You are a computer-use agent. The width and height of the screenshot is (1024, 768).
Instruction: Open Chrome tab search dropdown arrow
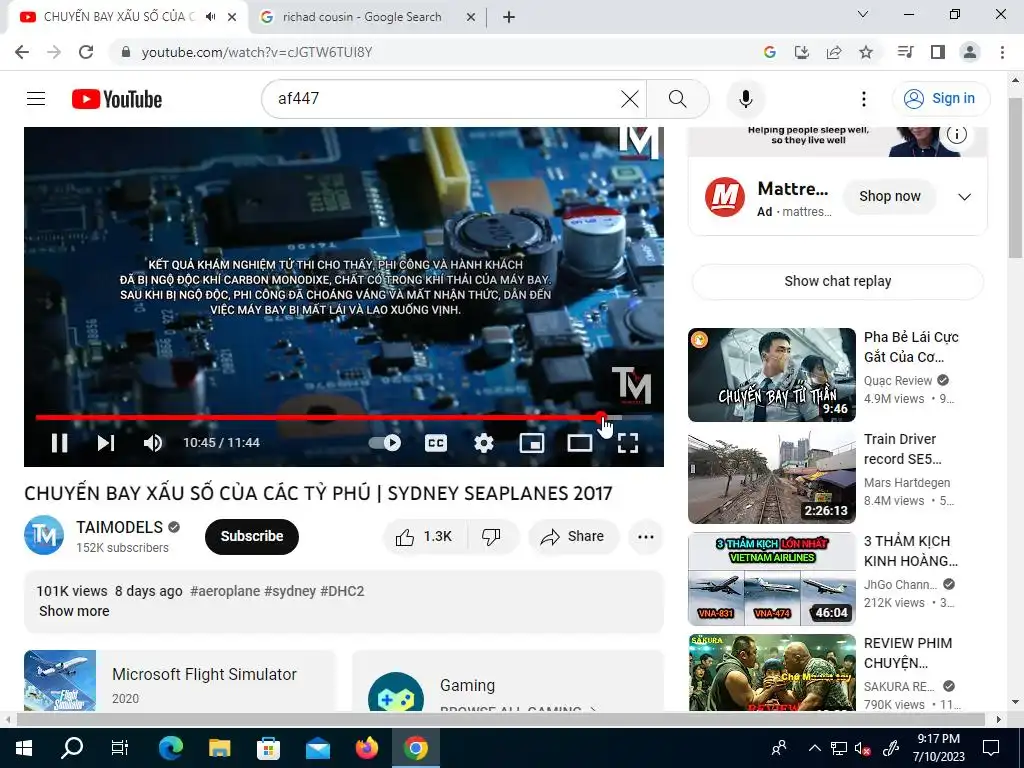(x=863, y=14)
